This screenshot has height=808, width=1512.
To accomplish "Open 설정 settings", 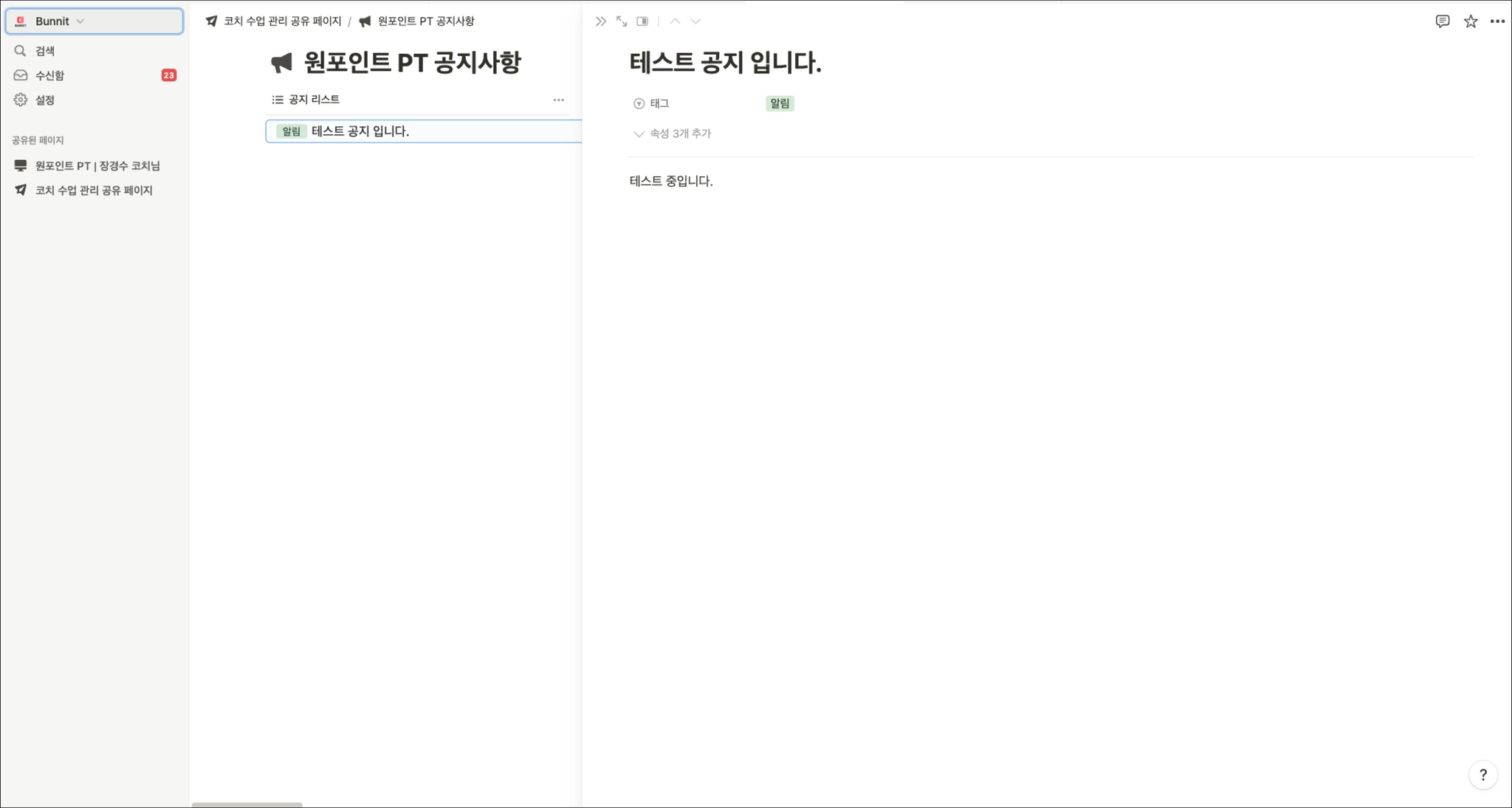I will [45, 100].
